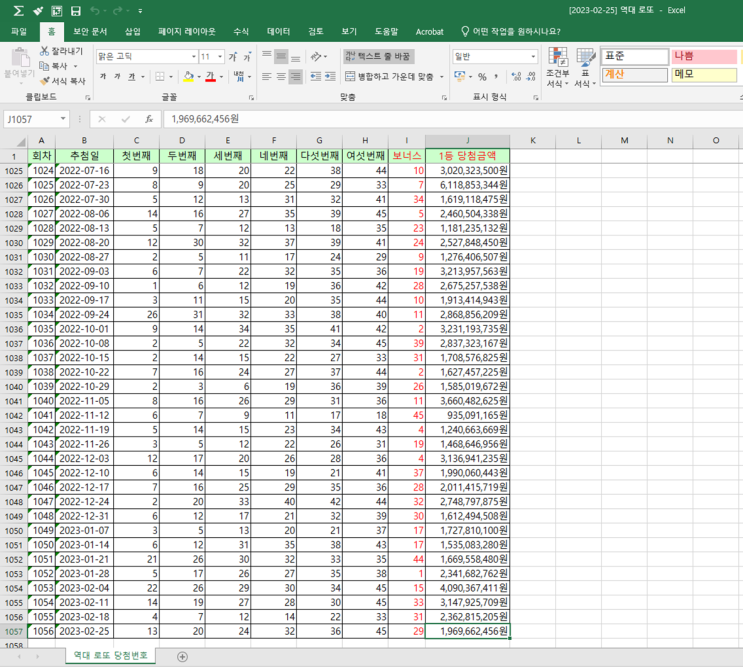This screenshot has height=667, width=743.
Task: Switch to the 데이터 (Data) tab
Action: point(278,32)
